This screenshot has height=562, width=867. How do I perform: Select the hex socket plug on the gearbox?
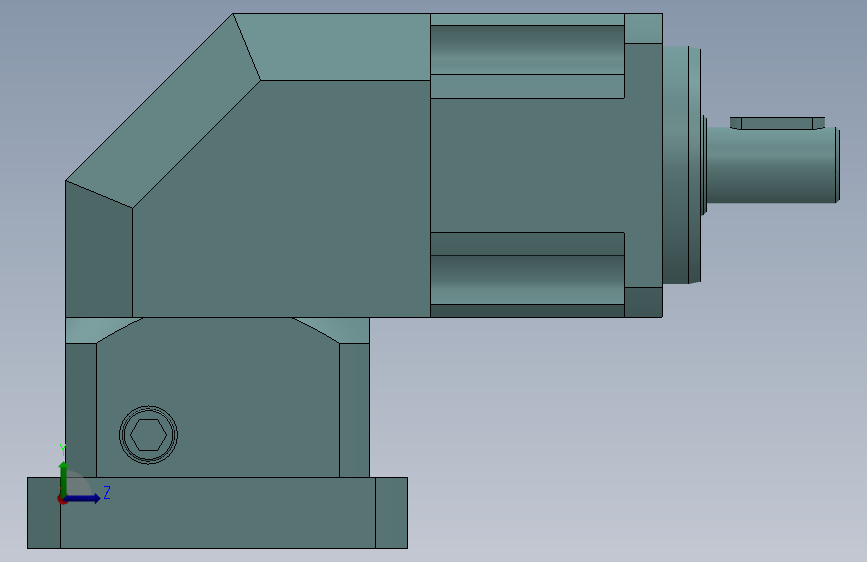(148, 435)
